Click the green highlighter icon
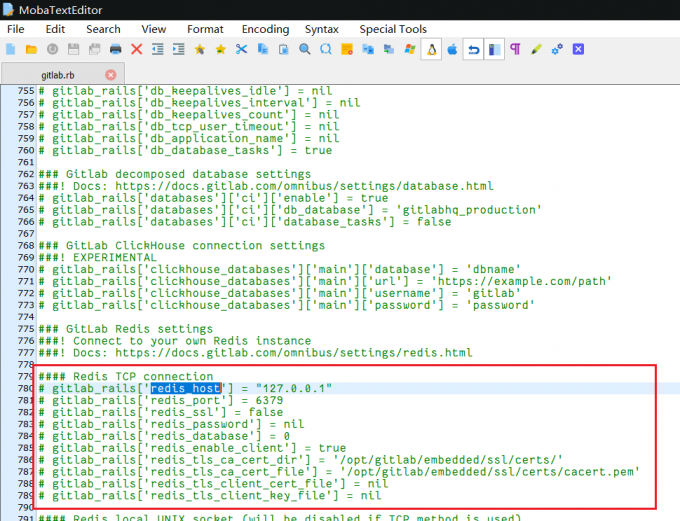This screenshot has width=680, height=521. pos(536,49)
